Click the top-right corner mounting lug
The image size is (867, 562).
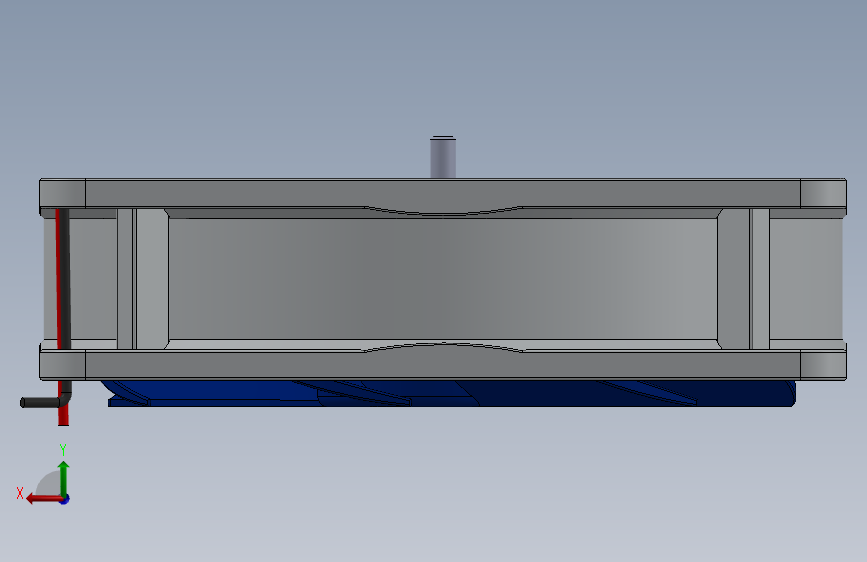coord(823,194)
